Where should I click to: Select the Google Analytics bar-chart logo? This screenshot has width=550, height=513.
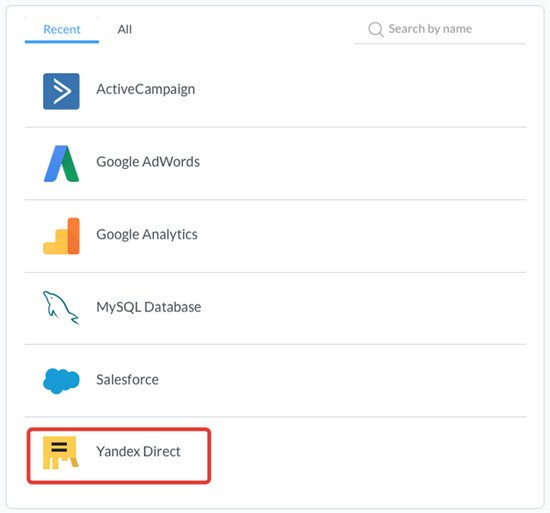coord(61,236)
